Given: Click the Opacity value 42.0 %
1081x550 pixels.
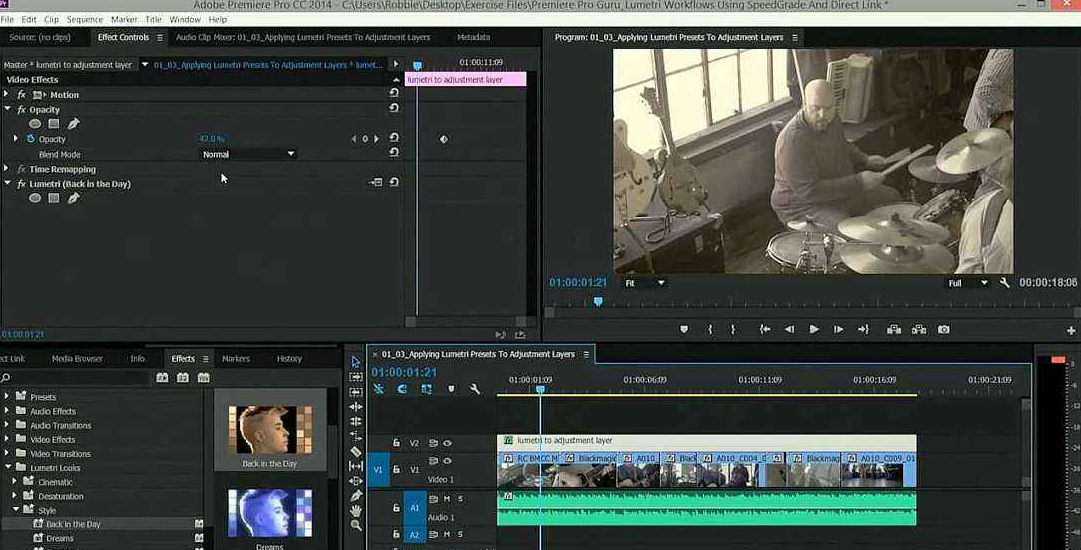Looking at the screenshot, I should click(x=212, y=139).
